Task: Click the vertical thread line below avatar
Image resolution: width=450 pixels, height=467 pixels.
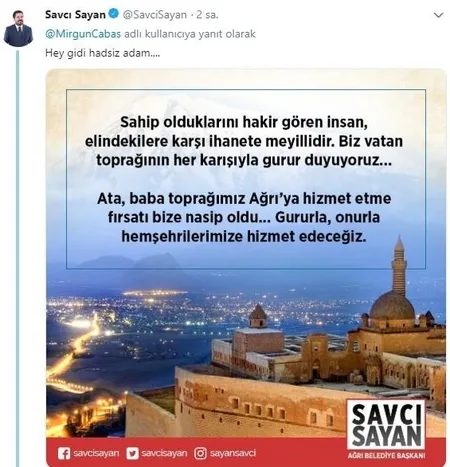Action: (x=18, y=258)
